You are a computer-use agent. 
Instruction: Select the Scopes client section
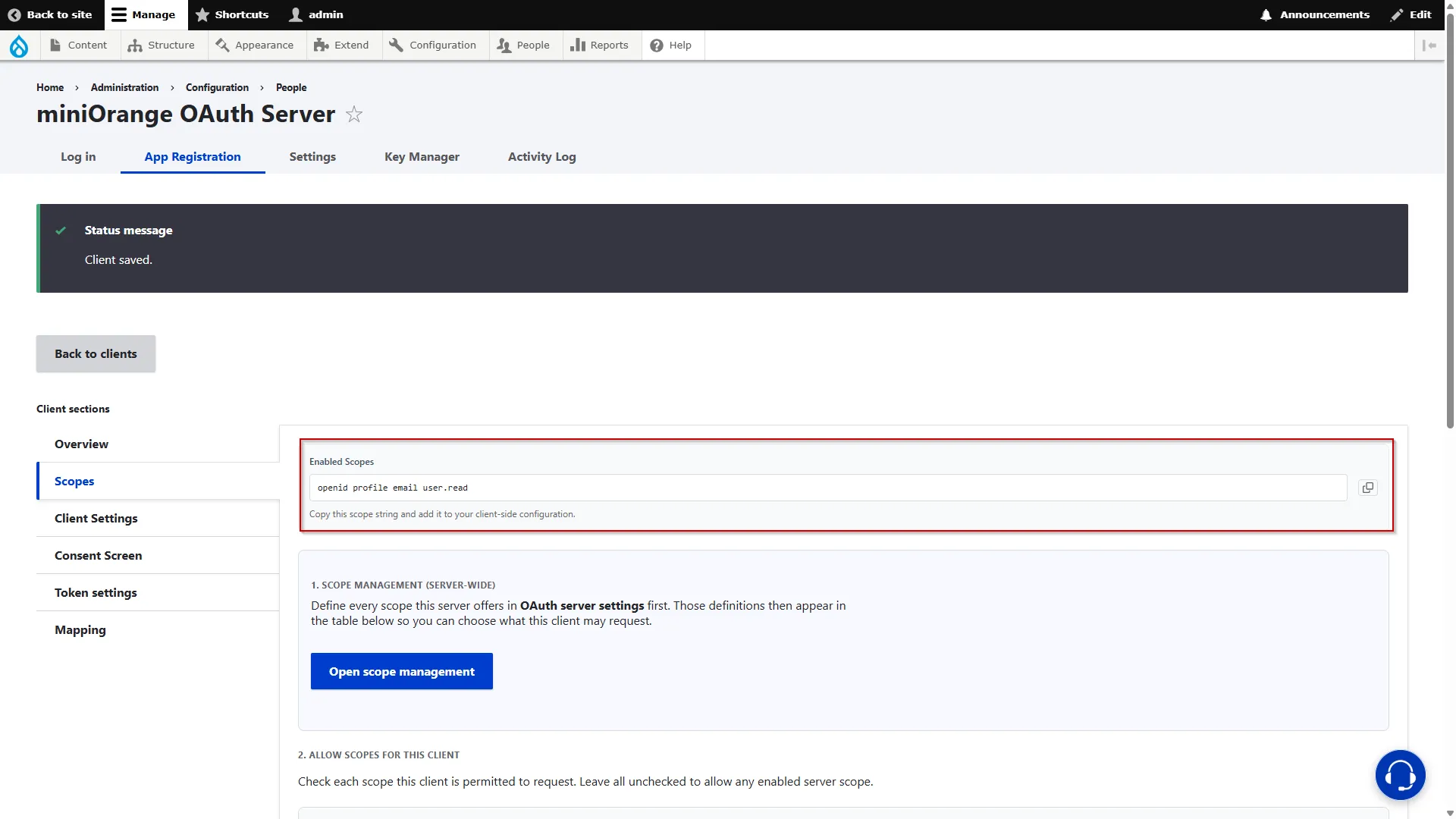158,481
